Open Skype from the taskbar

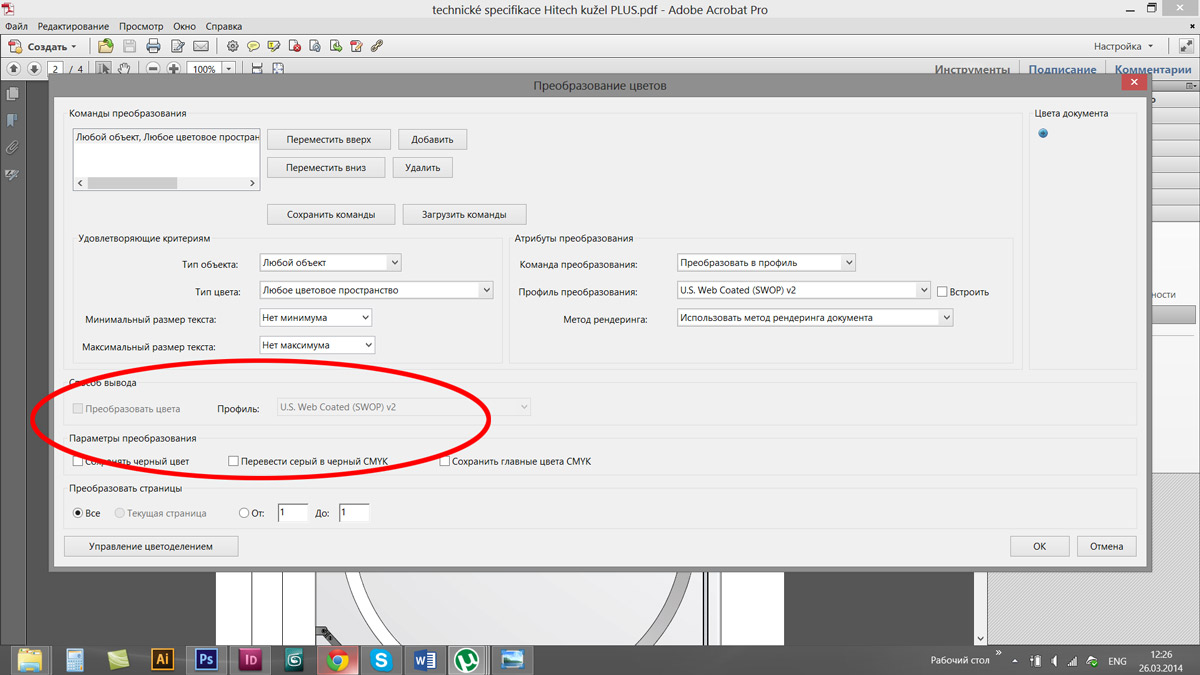(x=381, y=659)
